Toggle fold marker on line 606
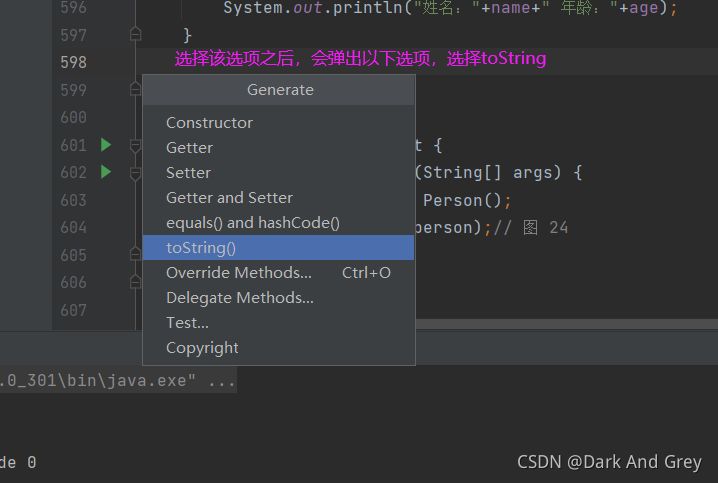The image size is (718, 483). point(136,282)
